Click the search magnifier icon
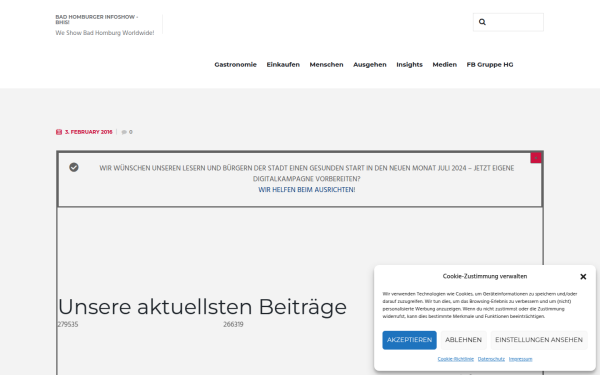600x375 pixels. pos(482,22)
